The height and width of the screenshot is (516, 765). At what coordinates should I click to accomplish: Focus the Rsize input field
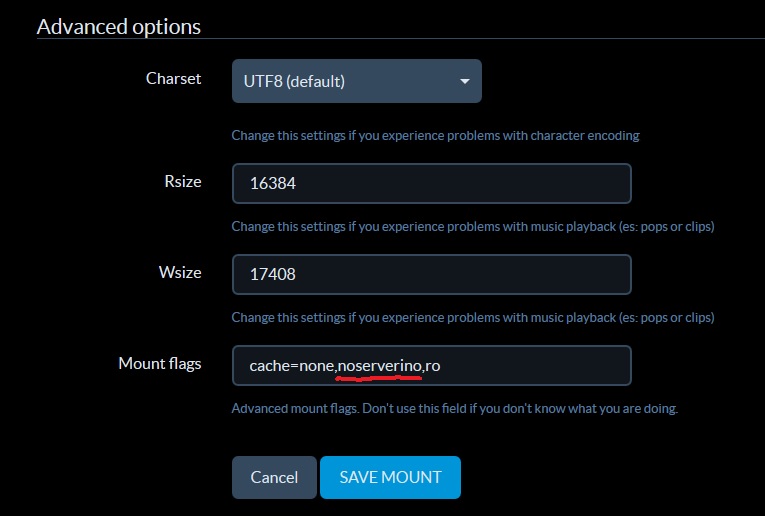pos(432,183)
